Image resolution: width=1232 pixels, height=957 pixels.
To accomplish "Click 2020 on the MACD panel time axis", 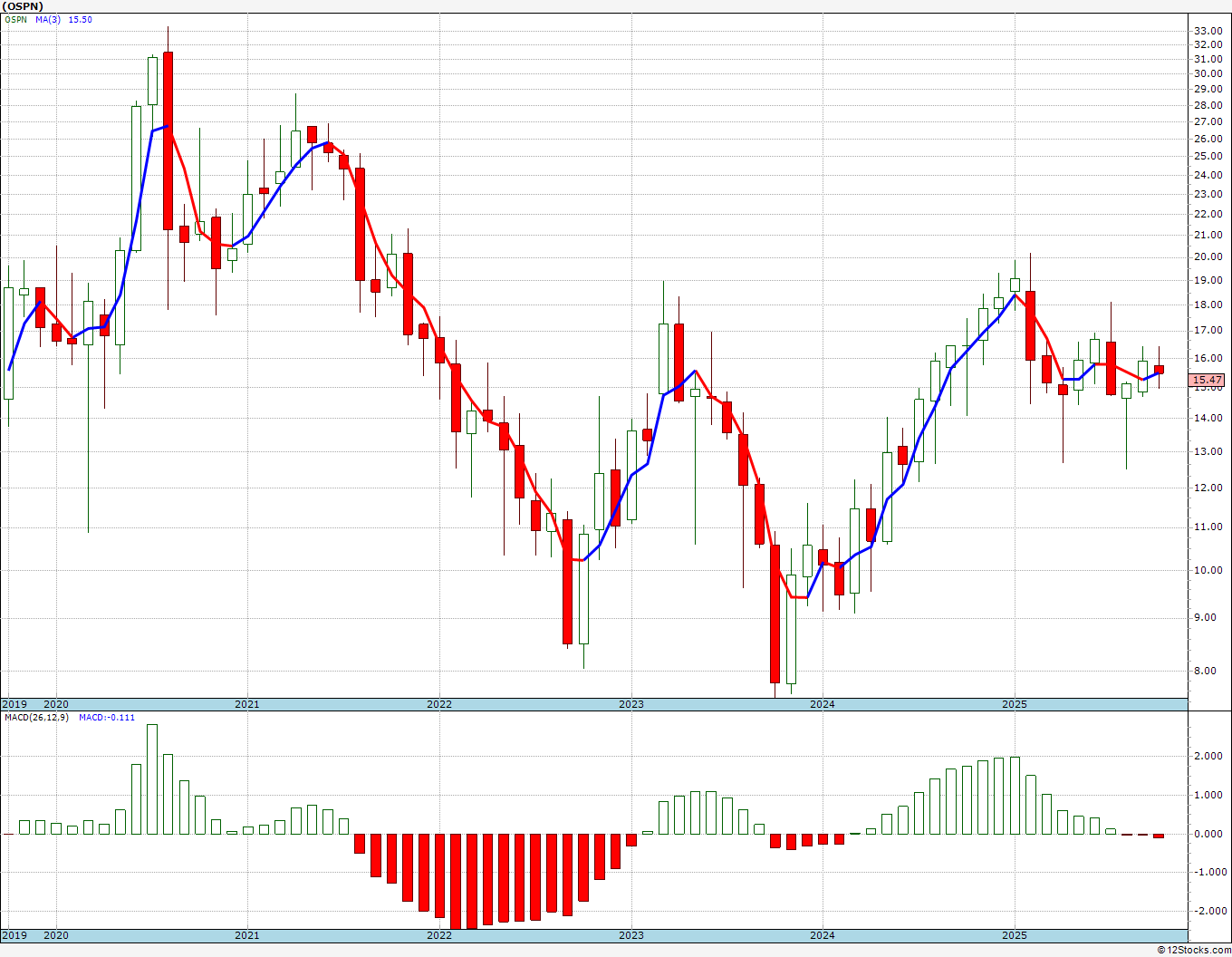I will 56,935.
